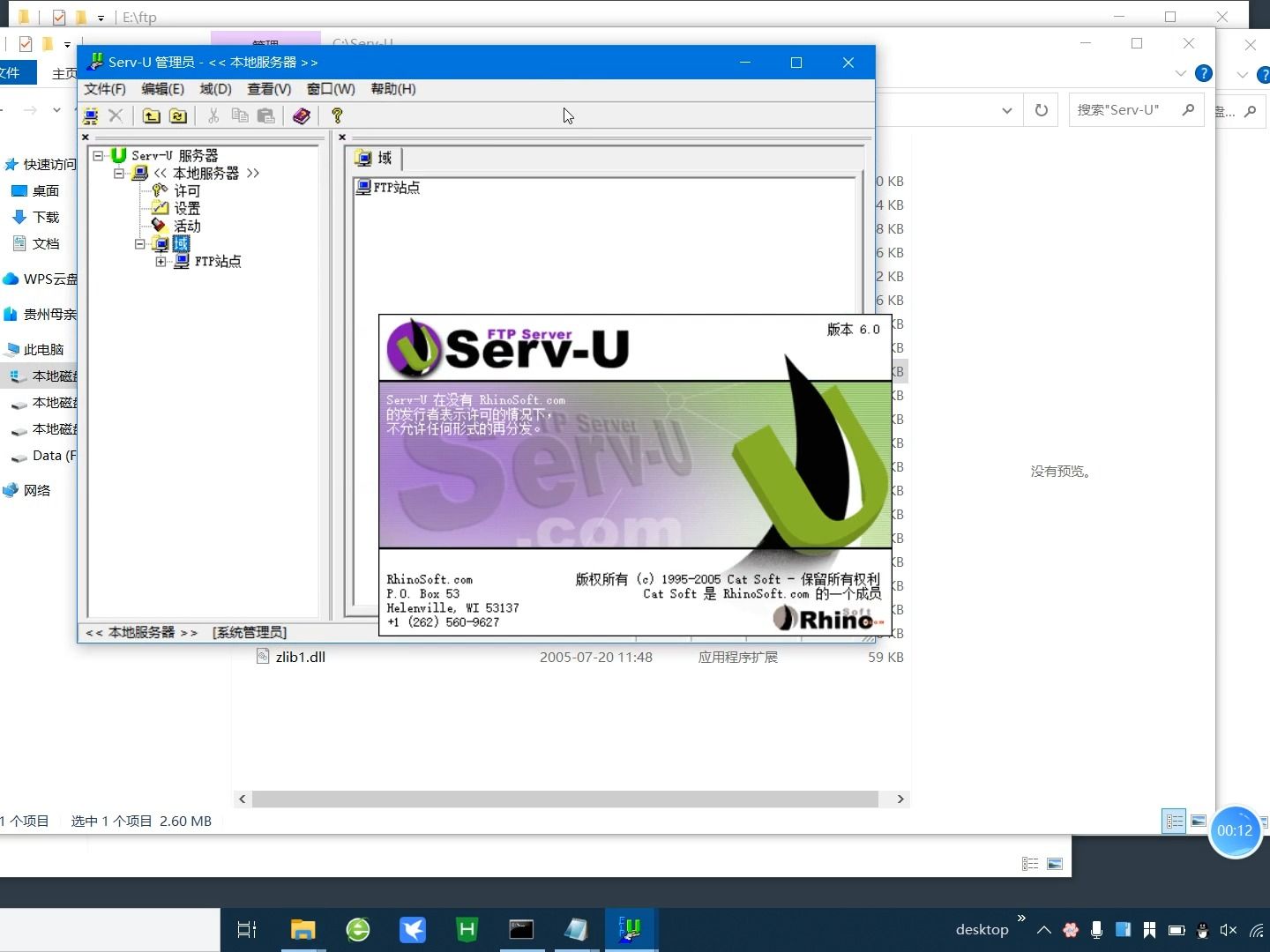Screen dimensions: 1270x952
Task: Open Task View on the taskbar
Action: click(247, 929)
